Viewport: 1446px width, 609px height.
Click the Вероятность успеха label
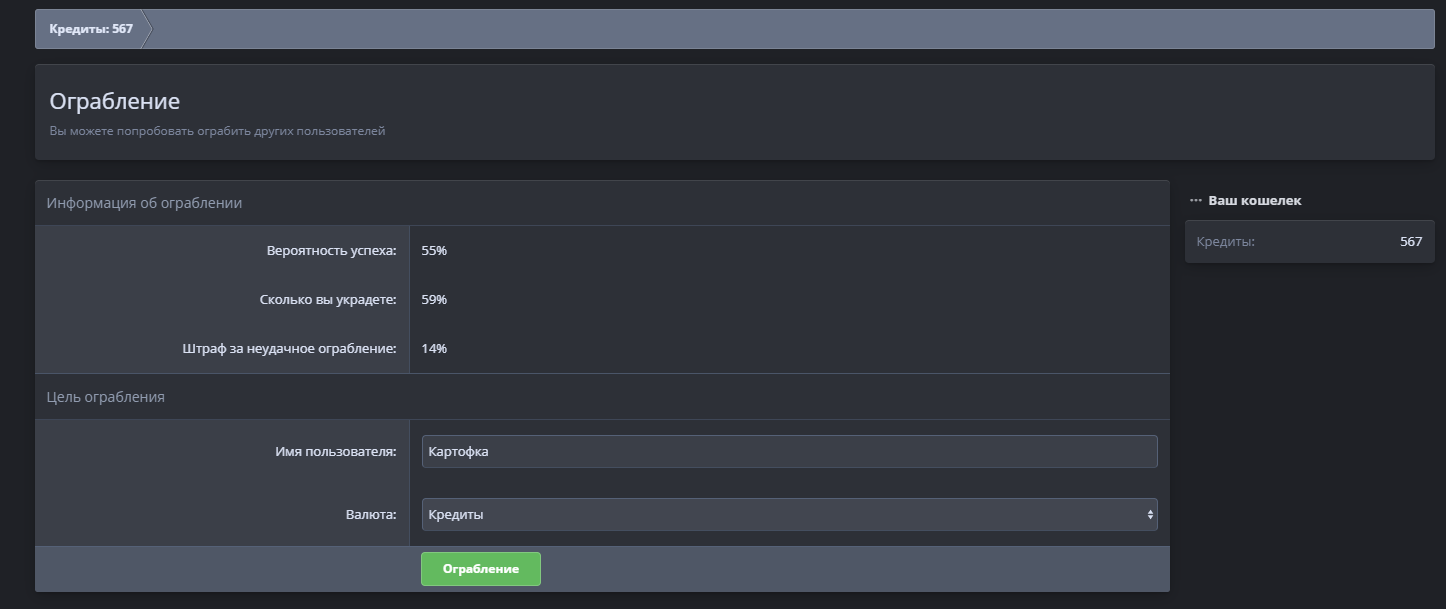[331, 251]
